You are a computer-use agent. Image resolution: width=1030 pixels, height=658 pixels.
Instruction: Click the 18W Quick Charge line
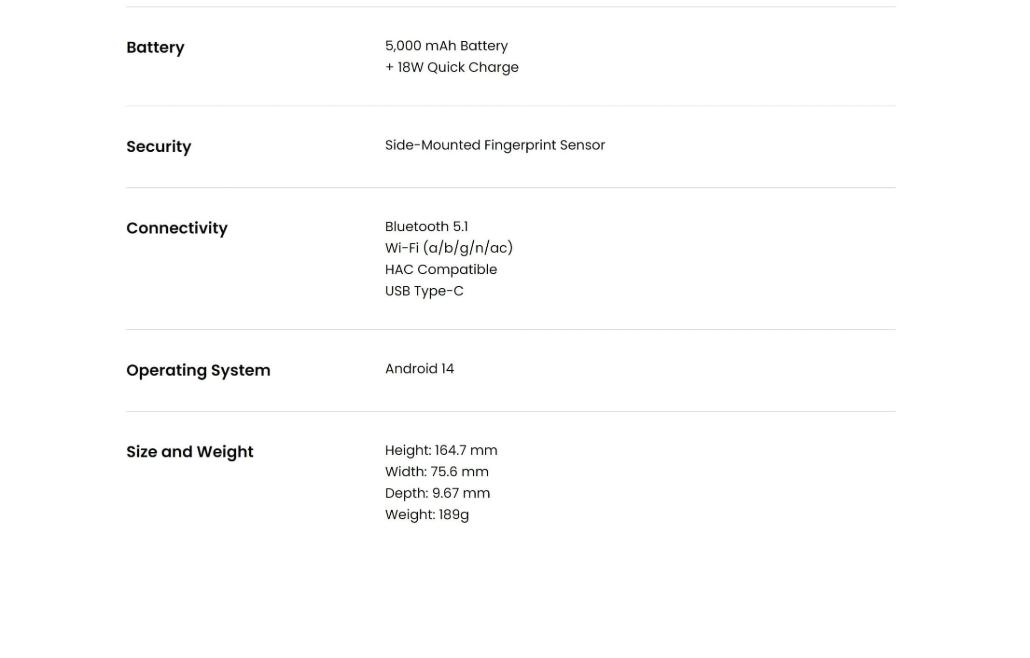coord(452,68)
